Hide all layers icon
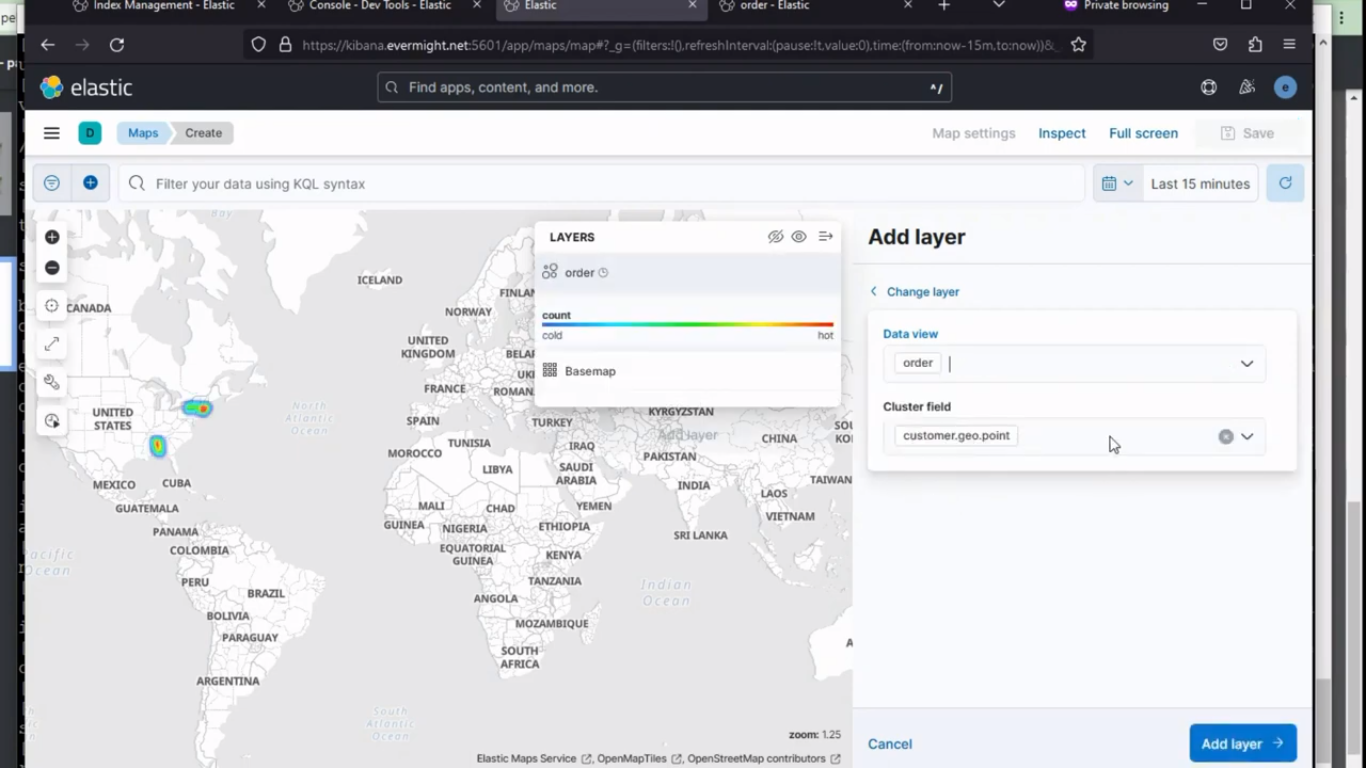 (x=775, y=237)
